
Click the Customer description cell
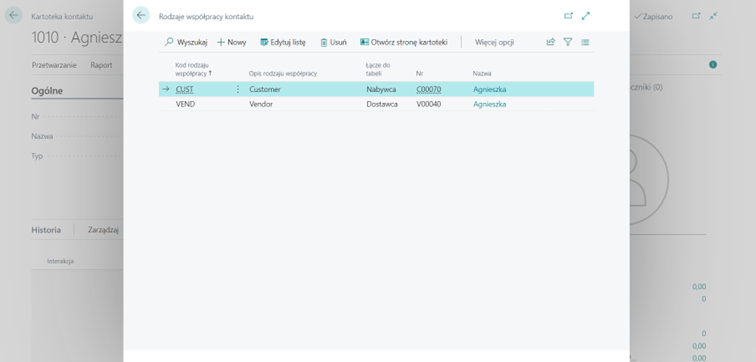tap(265, 89)
